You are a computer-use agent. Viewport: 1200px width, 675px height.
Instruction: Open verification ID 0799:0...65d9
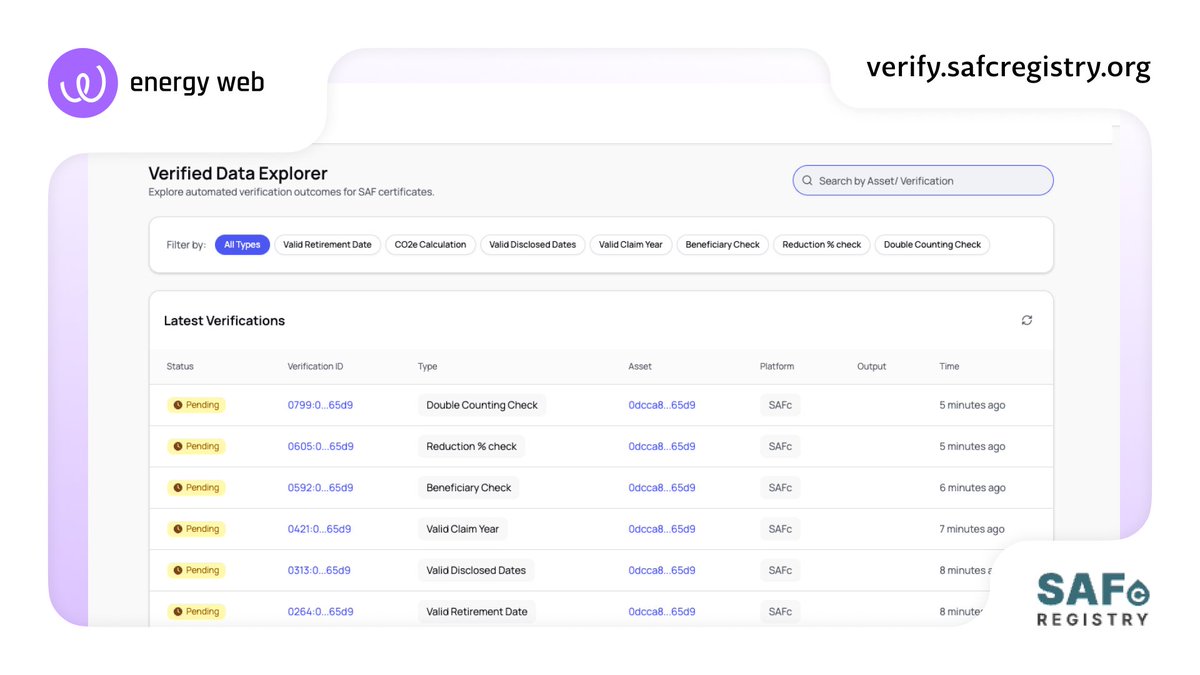tap(320, 405)
